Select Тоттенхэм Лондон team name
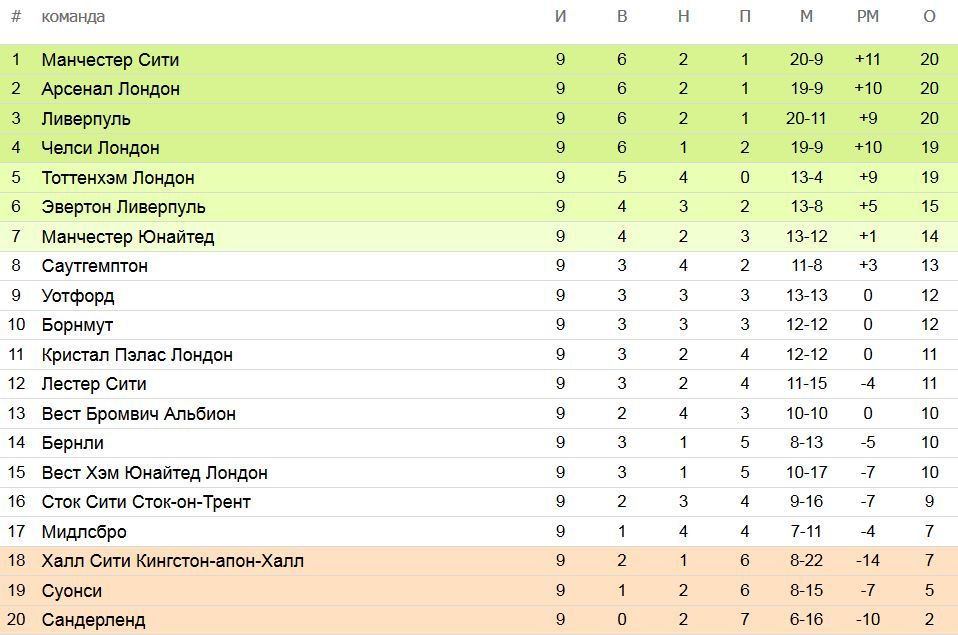The image size is (958, 635). pos(118,178)
